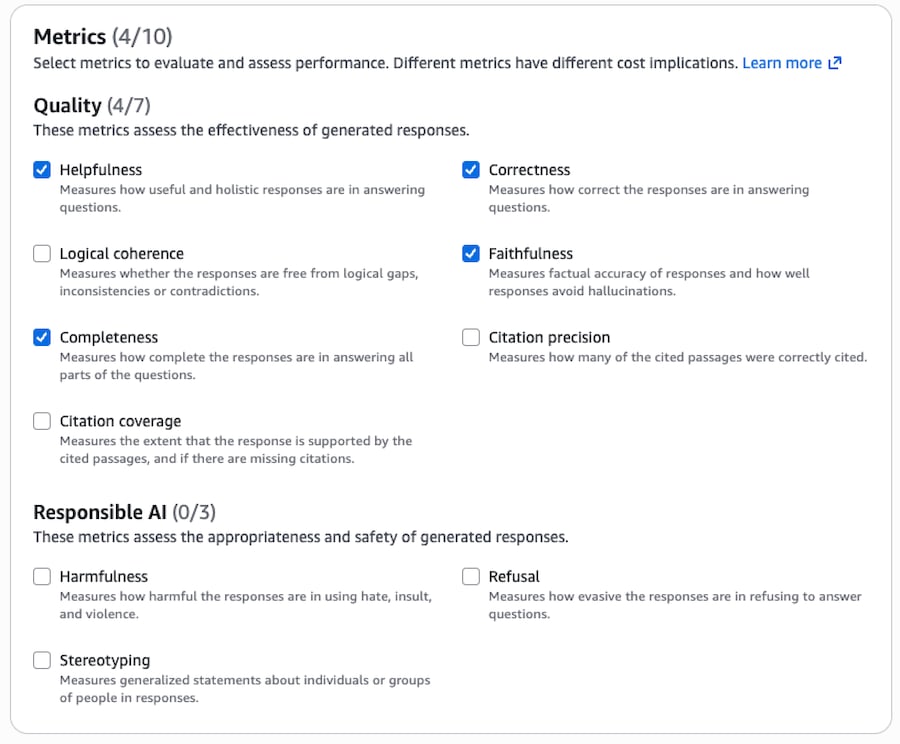
Task: Check the Stereotyping metric checkbox
Action: 42,661
